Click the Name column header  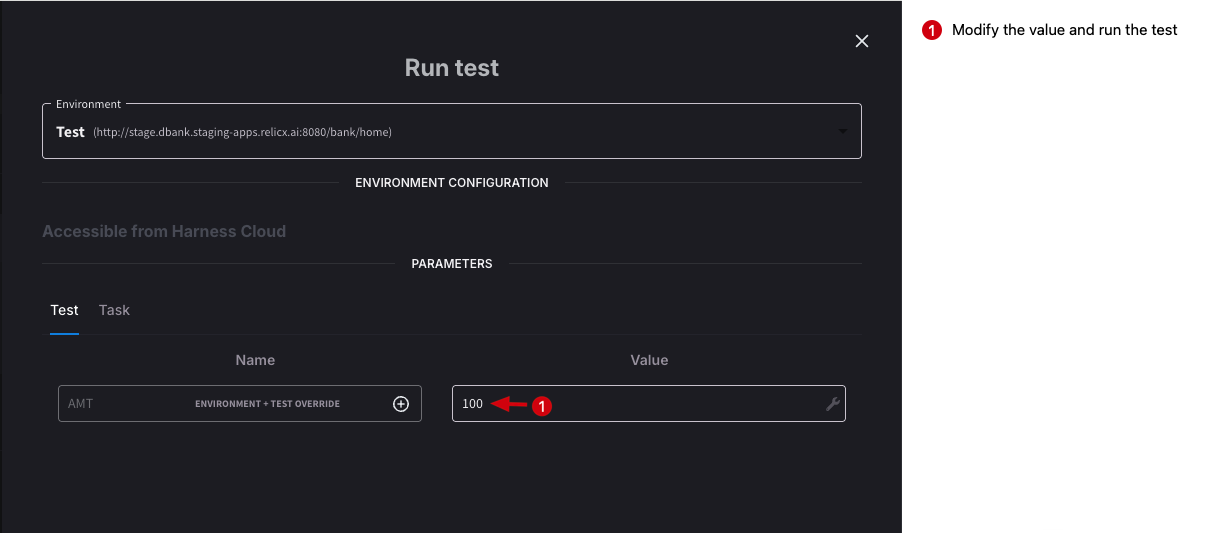pyautogui.click(x=255, y=360)
